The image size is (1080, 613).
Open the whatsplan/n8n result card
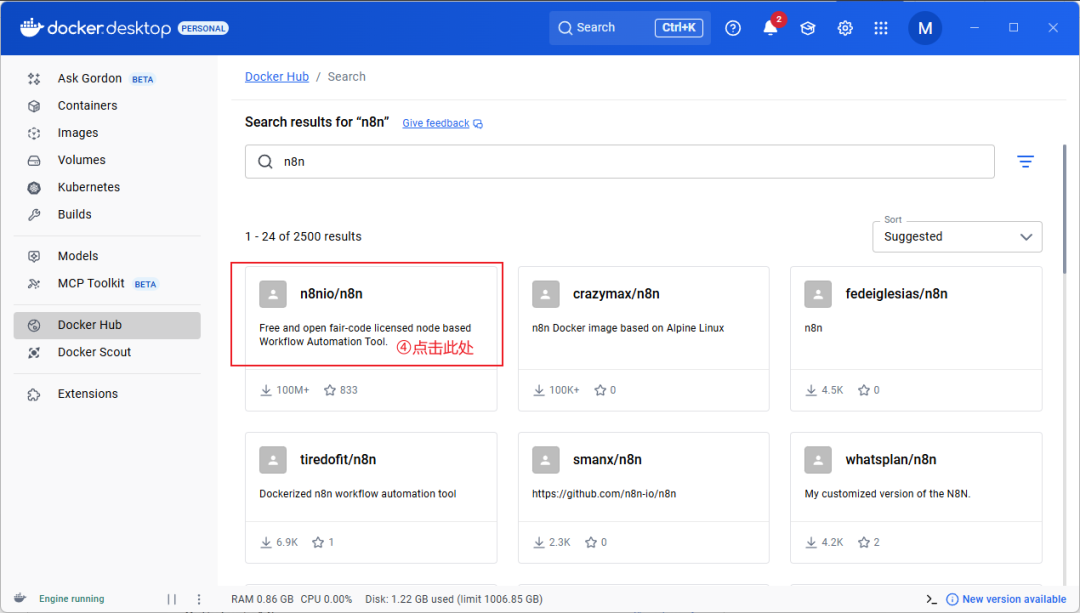916,498
